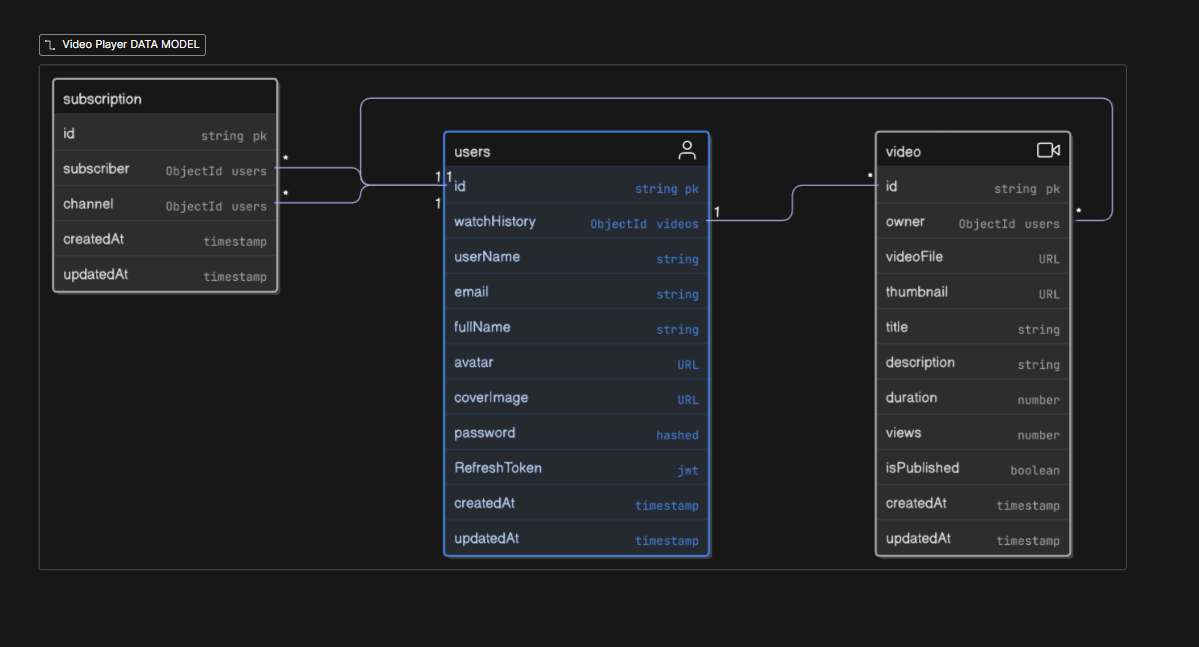Click the pk tag on users id field
This screenshot has height=647, width=1199.
[x=692, y=188]
